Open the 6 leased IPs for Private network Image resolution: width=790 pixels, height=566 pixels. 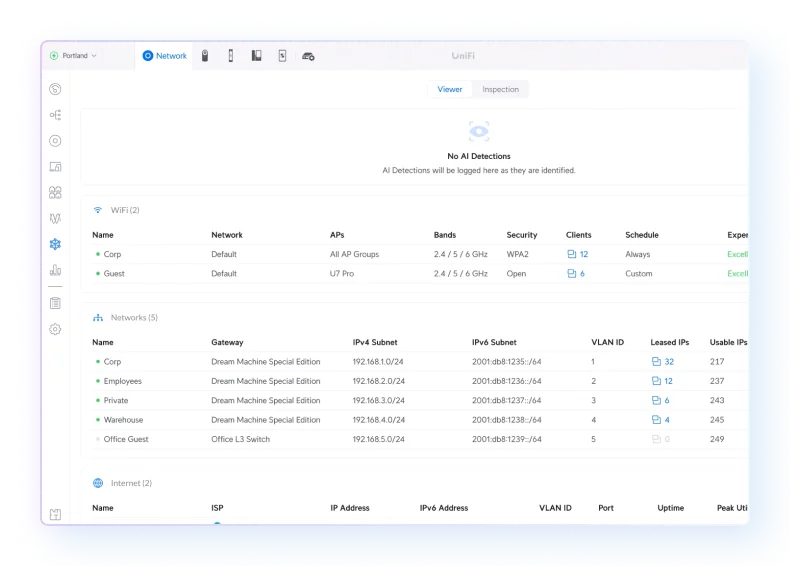pos(661,400)
